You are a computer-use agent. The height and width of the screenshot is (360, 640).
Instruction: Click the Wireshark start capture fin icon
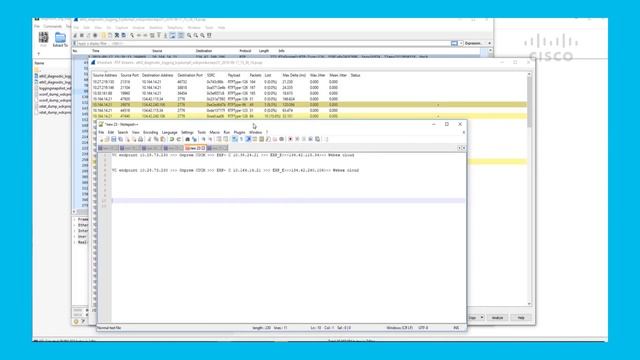click(x=75, y=36)
